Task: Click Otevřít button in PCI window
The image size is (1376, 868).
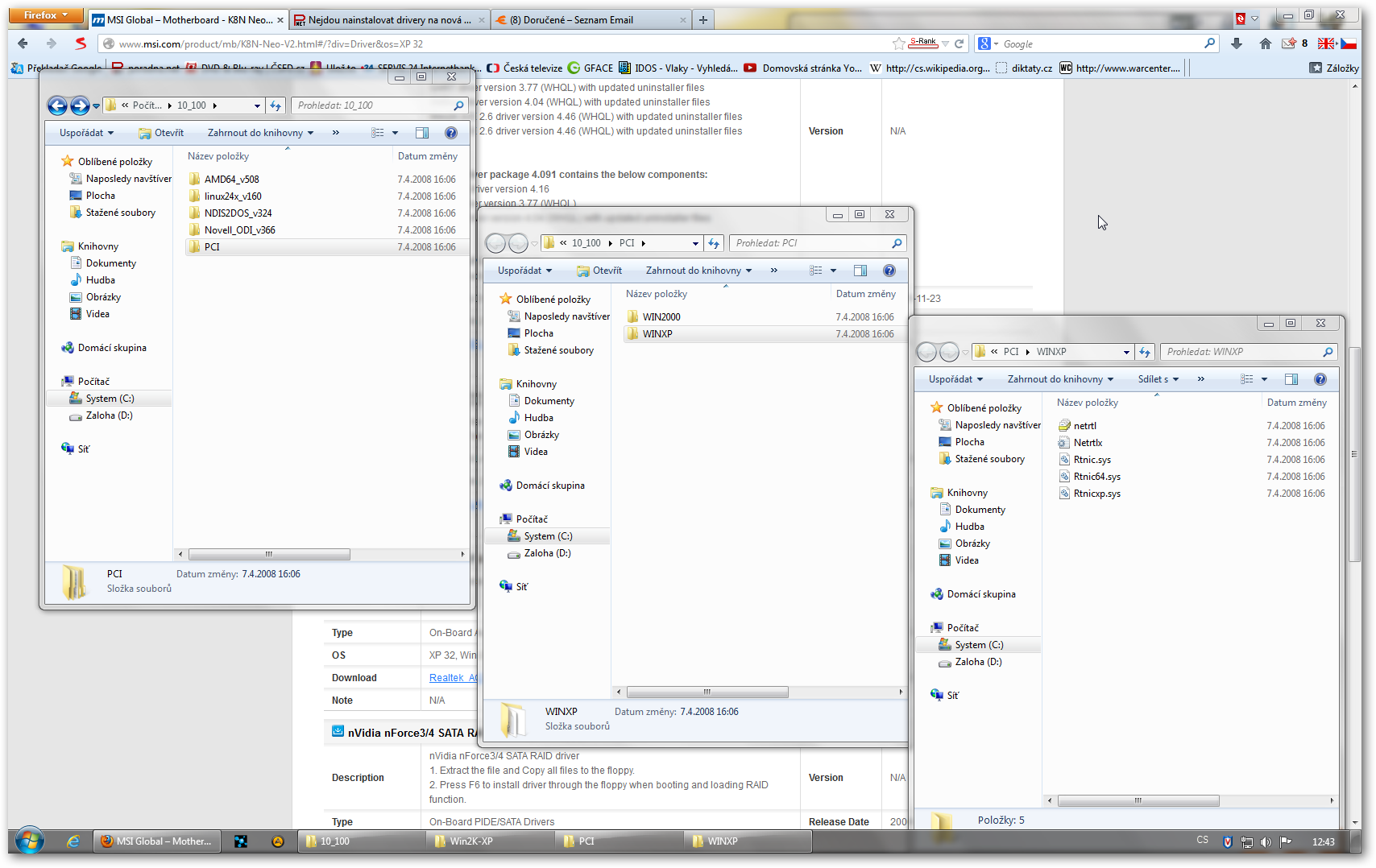Action: pos(599,271)
